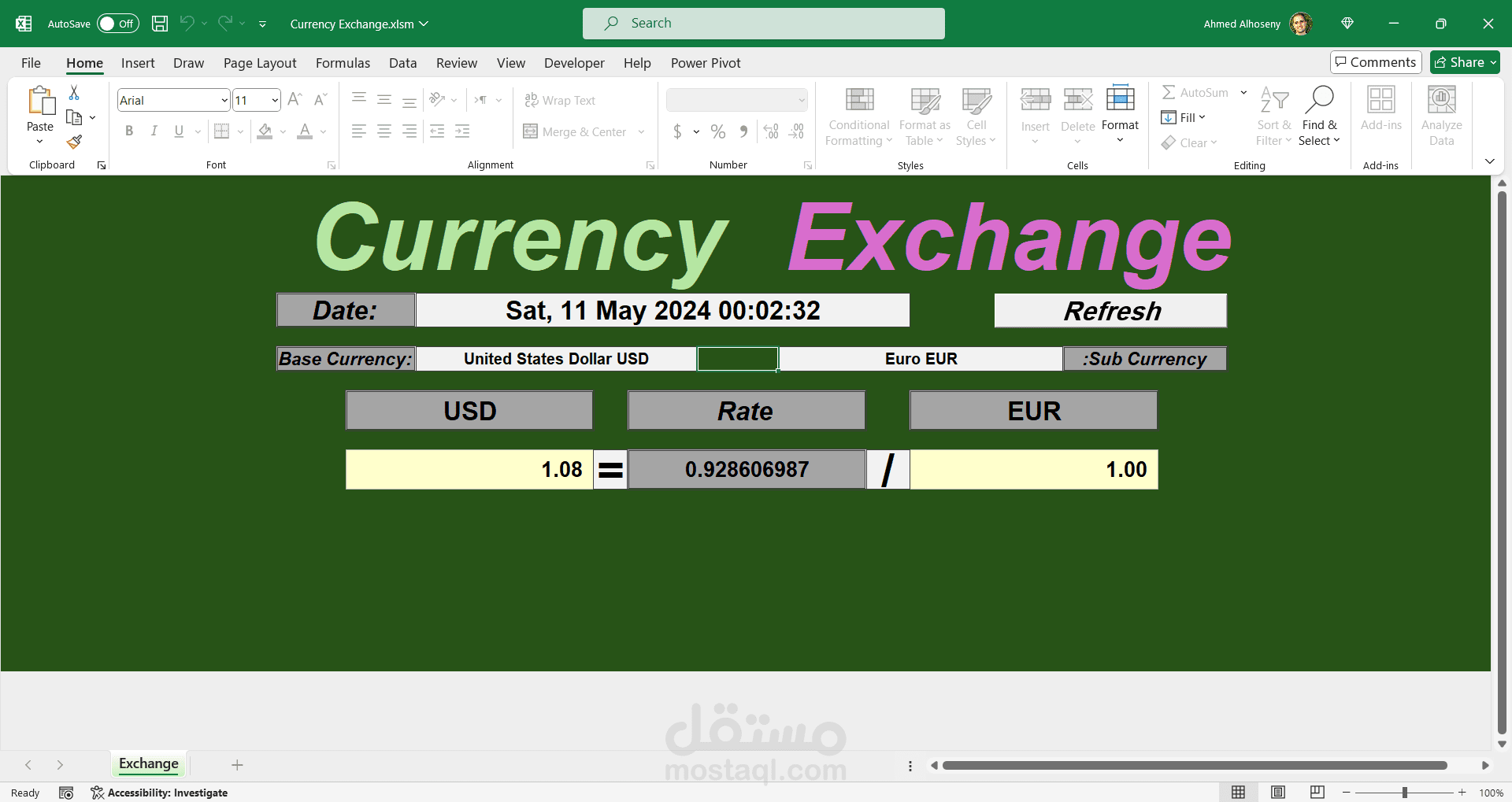This screenshot has height=802, width=1512.
Task: Switch to the Developer tab
Action: [574, 63]
